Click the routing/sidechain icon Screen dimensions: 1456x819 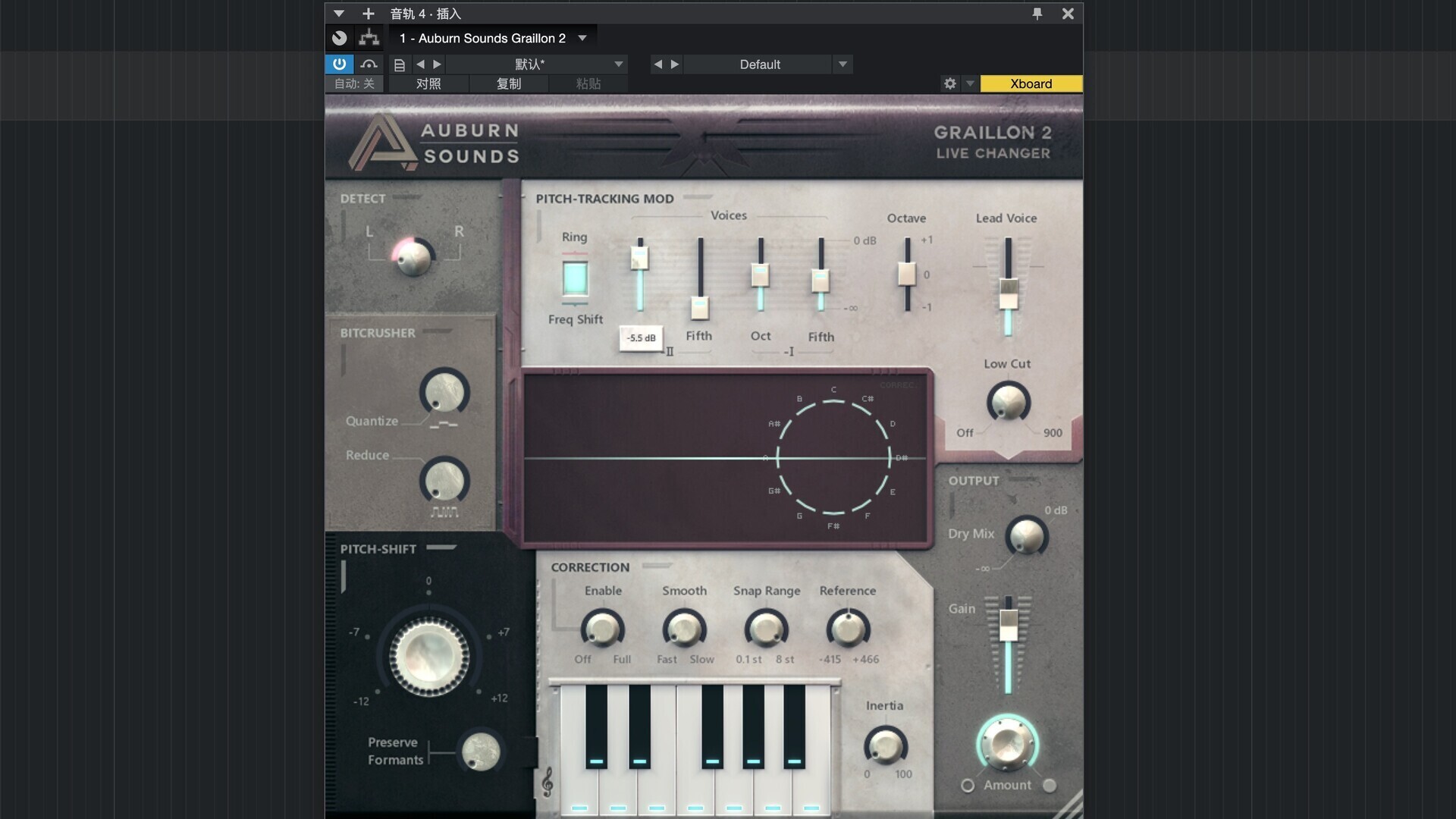369,38
